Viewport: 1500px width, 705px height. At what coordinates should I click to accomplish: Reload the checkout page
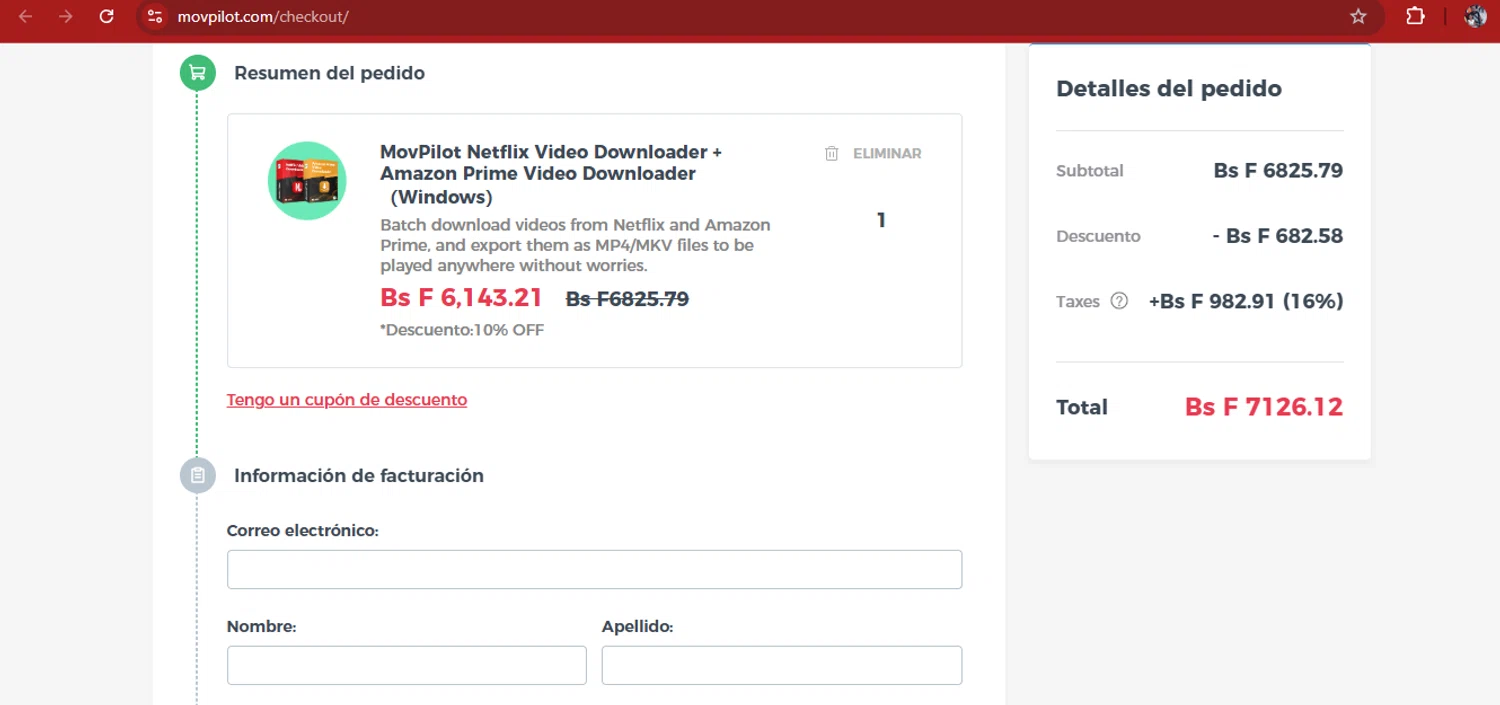107,17
